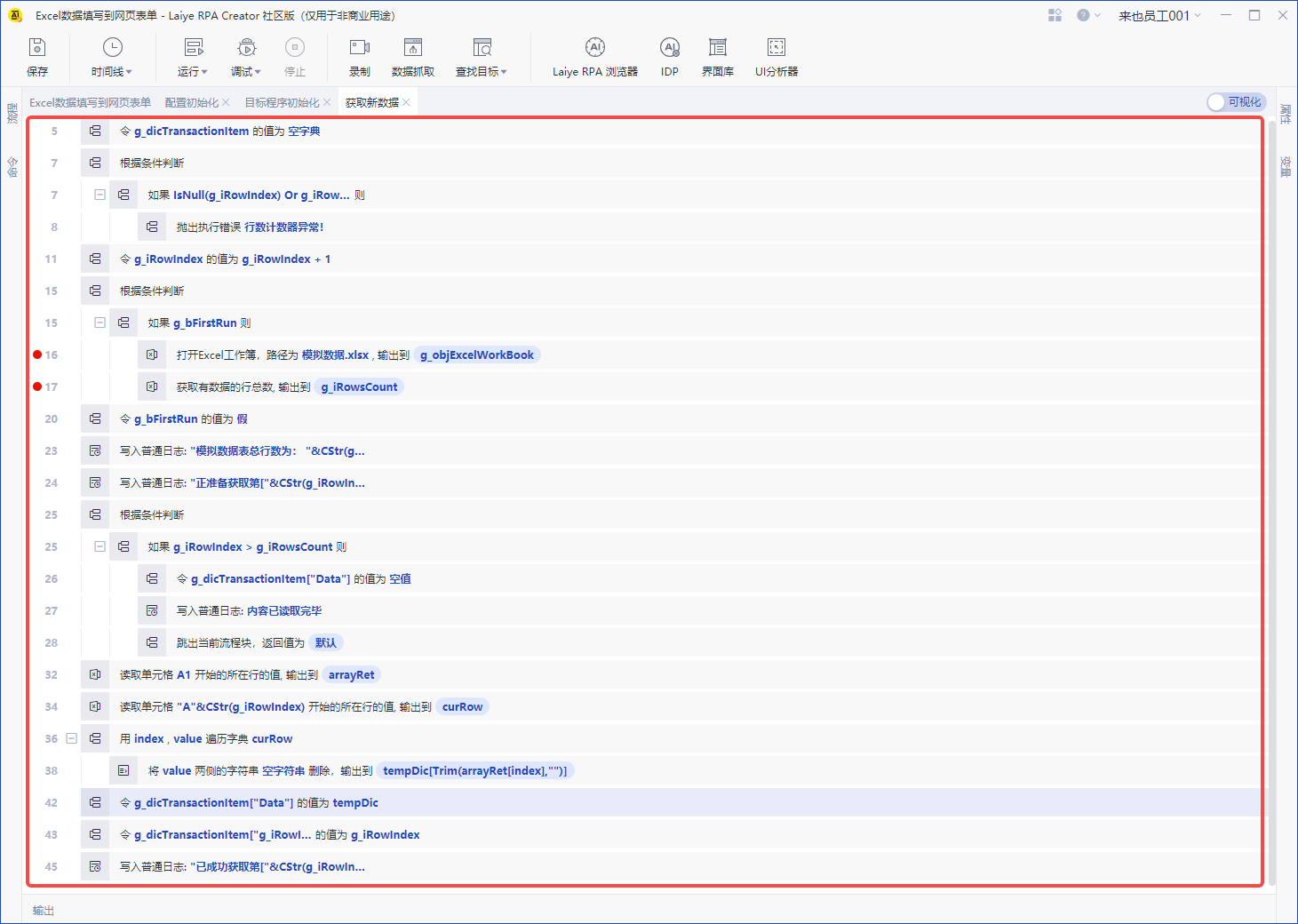Open the 运行 dropdown arrow
The width and height of the screenshot is (1298, 924).
204,72
